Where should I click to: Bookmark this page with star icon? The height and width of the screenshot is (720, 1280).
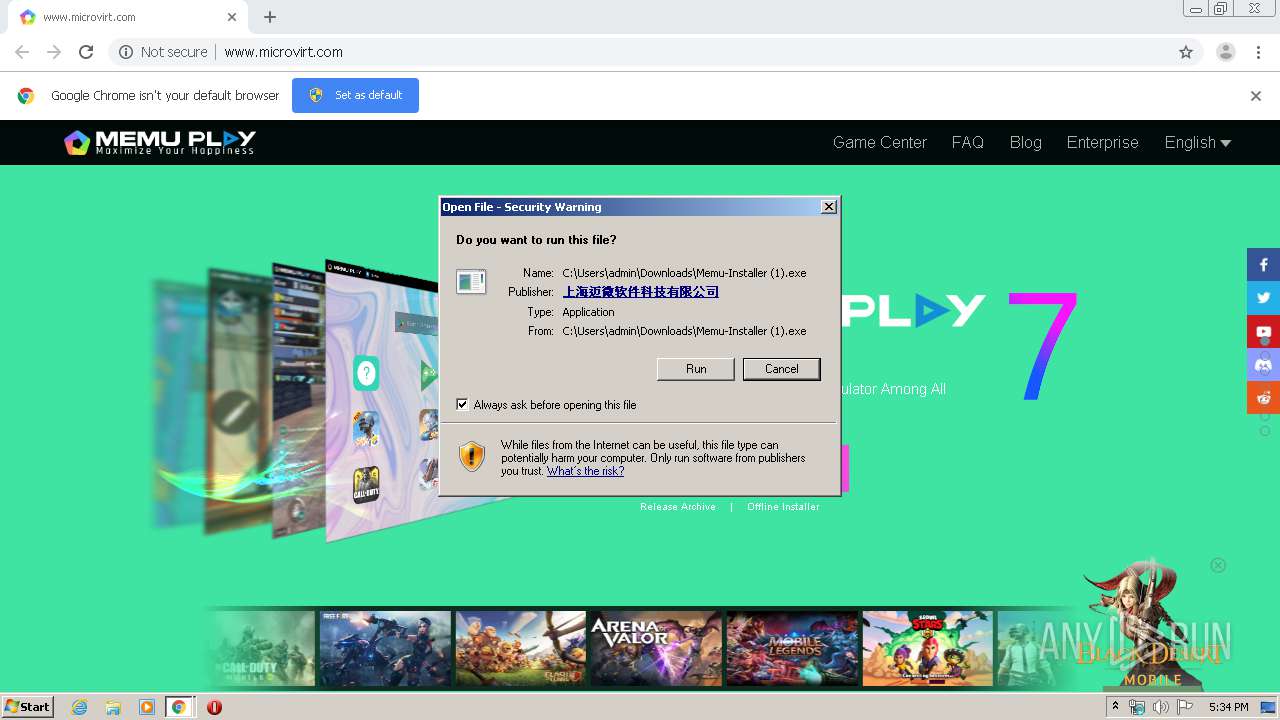pos(1186,52)
